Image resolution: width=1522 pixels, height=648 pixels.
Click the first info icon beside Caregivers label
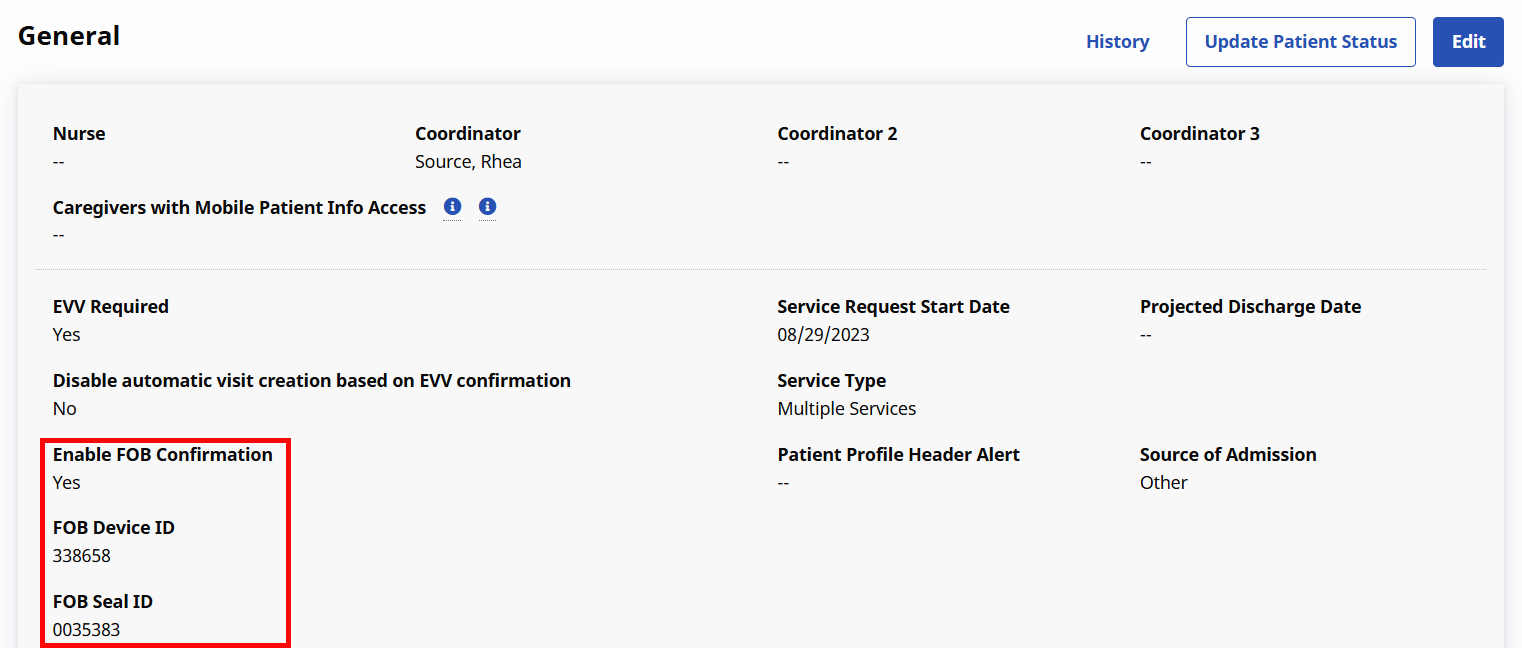pyautogui.click(x=452, y=207)
